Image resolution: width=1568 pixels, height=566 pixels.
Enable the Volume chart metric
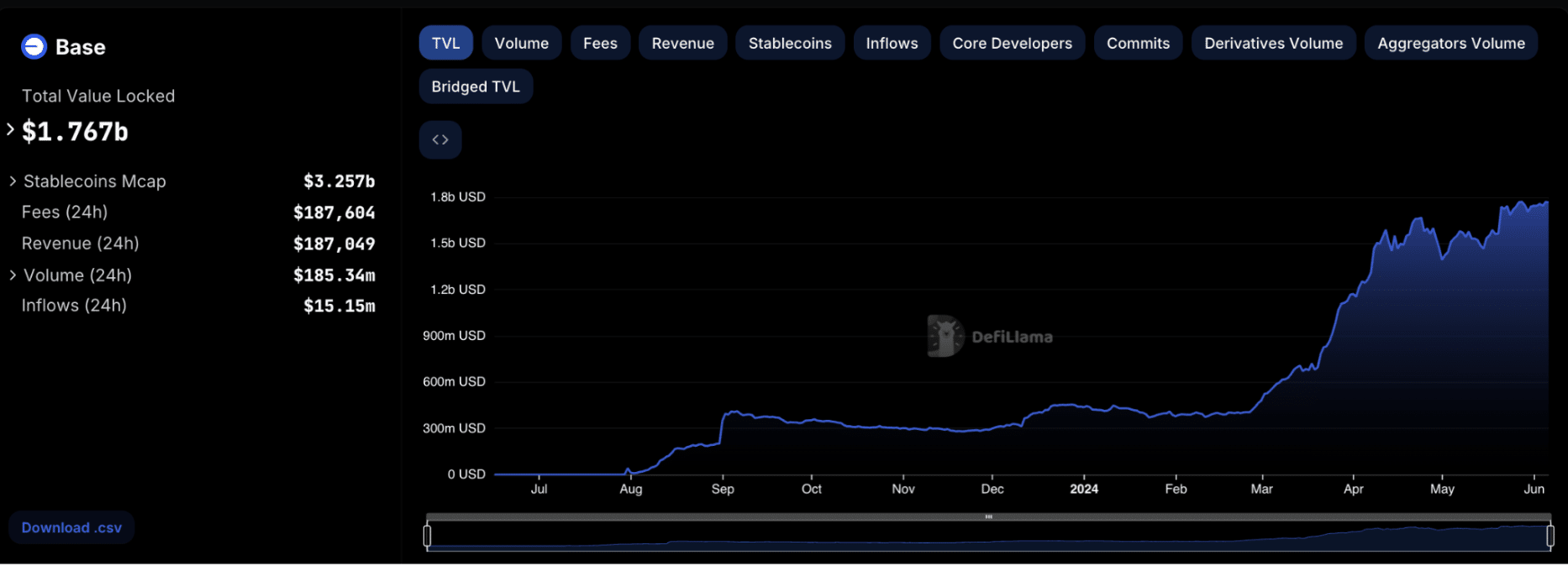click(x=521, y=44)
